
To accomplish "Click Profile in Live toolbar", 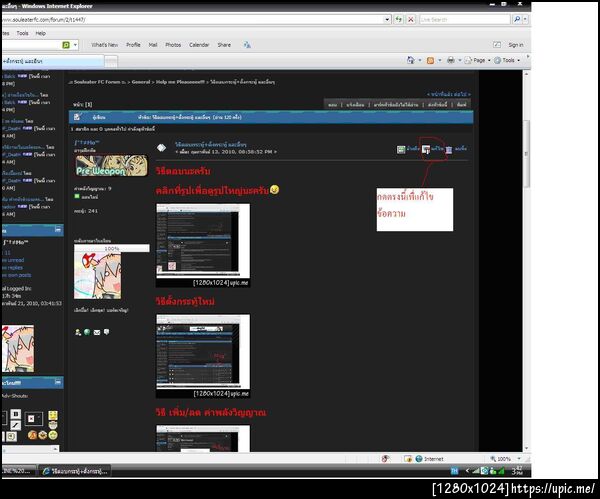I will click(x=133, y=45).
